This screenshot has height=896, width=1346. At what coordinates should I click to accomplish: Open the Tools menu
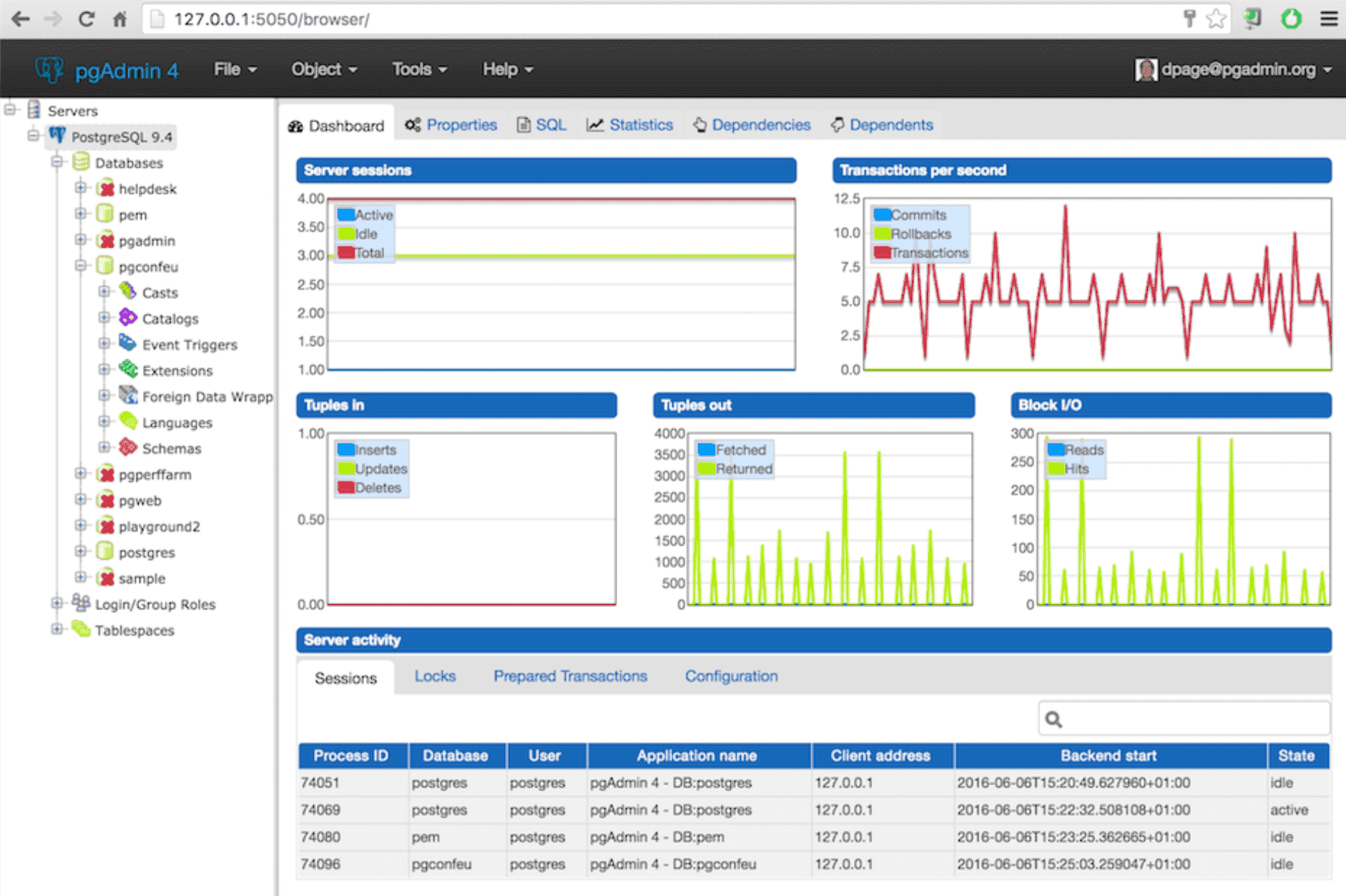pos(419,69)
